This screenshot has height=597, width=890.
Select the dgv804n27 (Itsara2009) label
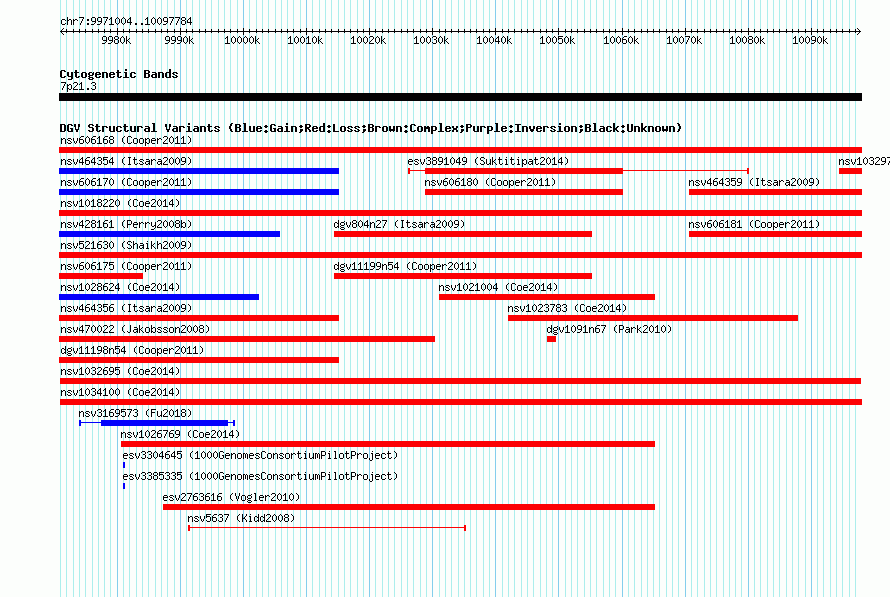[399, 224]
